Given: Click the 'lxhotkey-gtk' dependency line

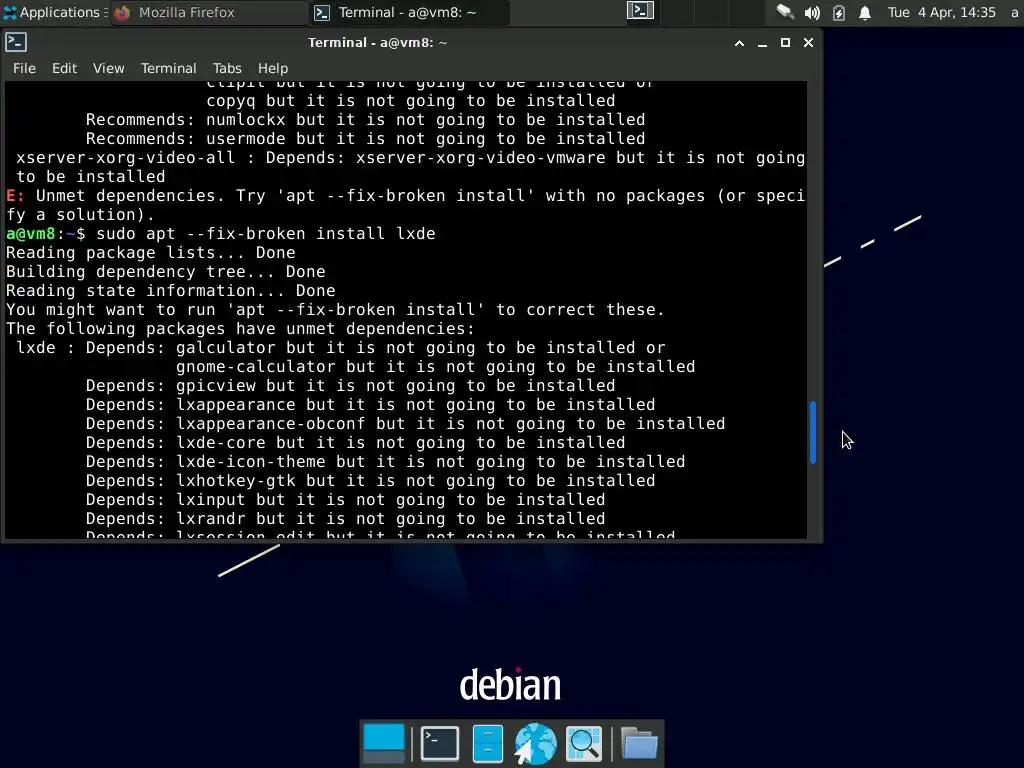Looking at the screenshot, I should (x=370, y=481).
